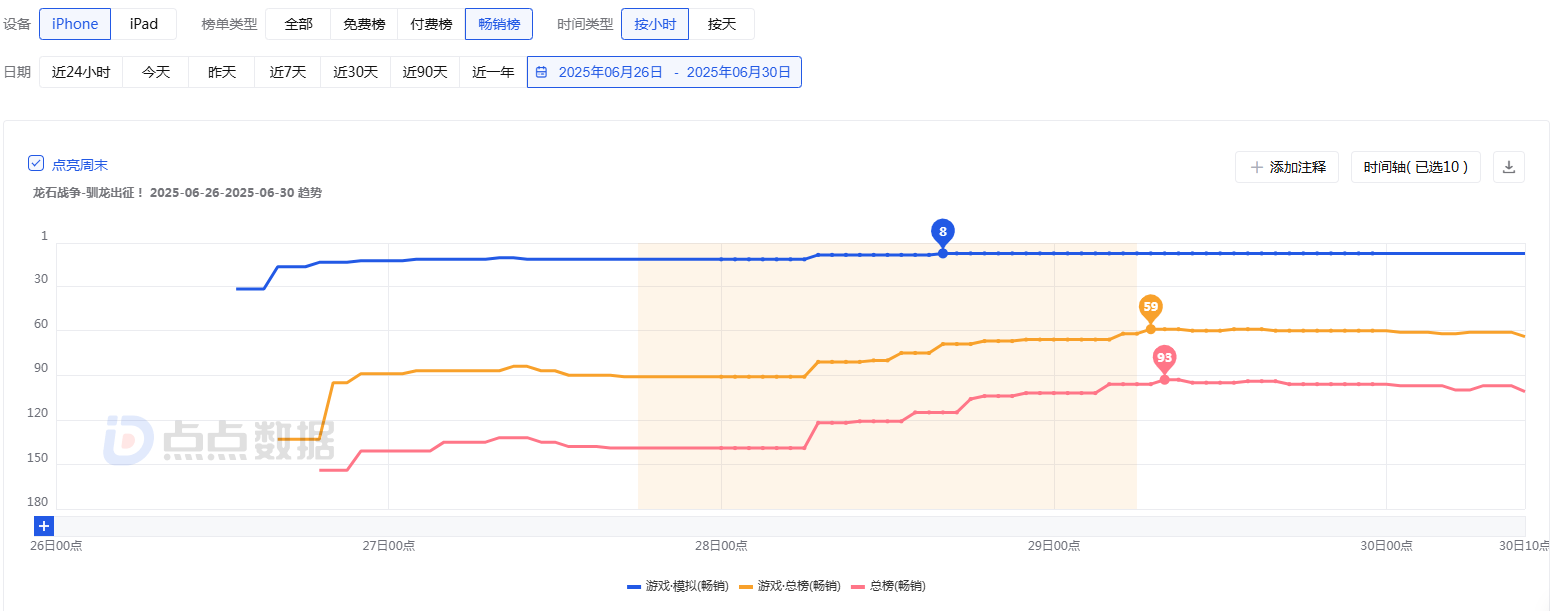
Task: Click the download chart icon
Action: point(1509,167)
